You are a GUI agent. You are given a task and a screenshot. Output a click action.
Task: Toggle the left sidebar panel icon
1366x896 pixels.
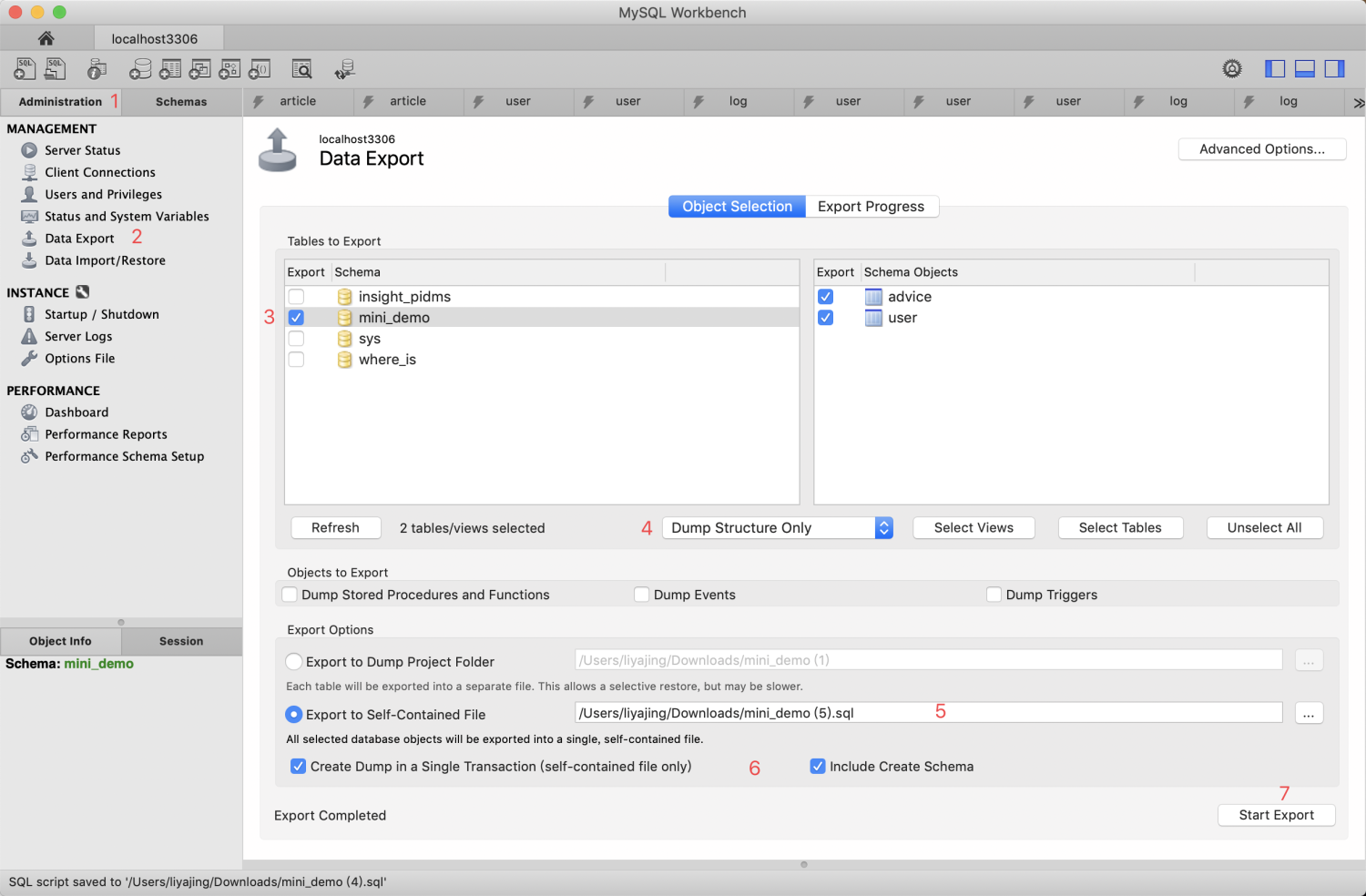[1275, 68]
